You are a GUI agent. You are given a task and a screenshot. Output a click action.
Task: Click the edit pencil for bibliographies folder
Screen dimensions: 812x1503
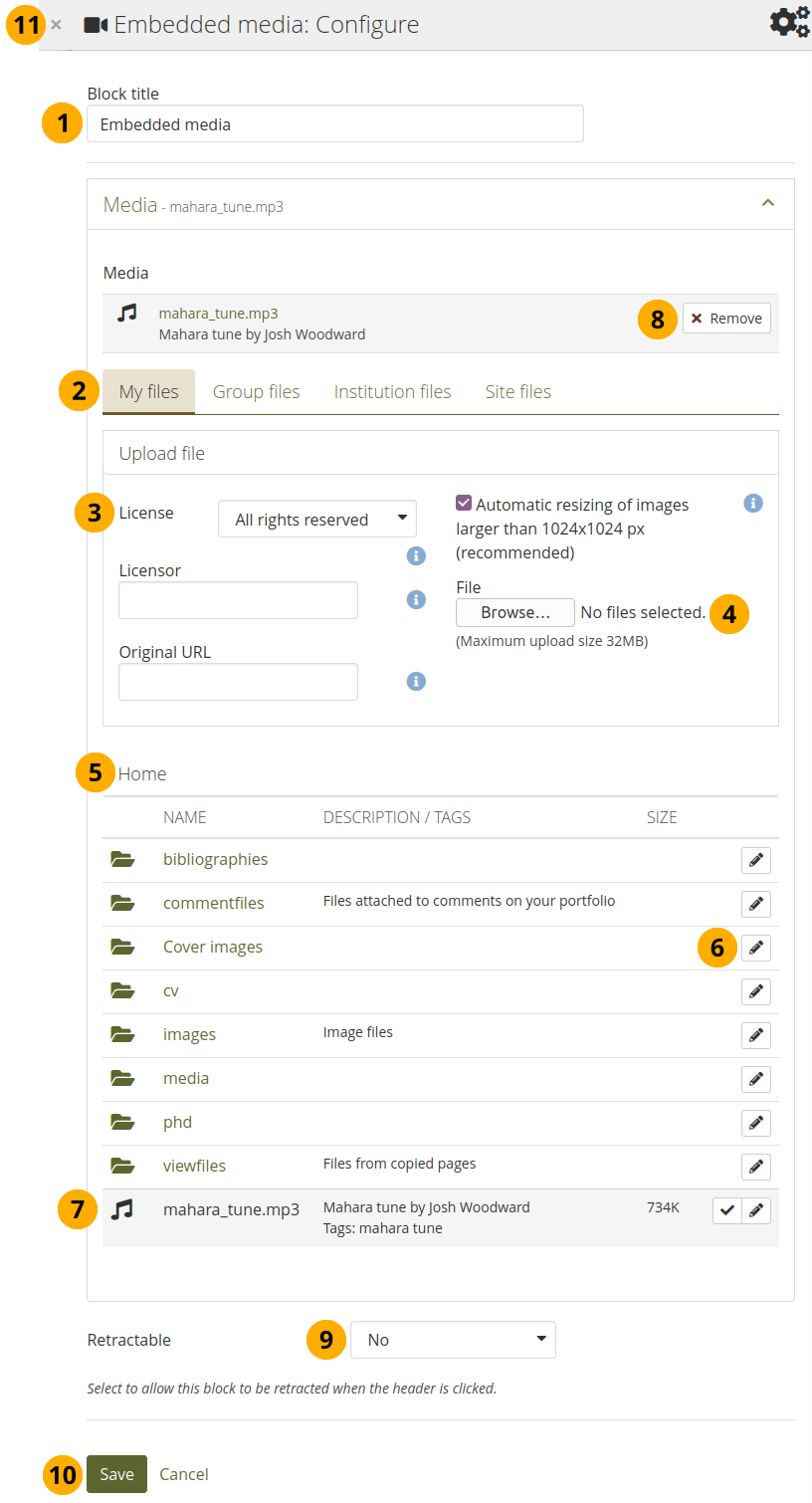tap(755, 860)
